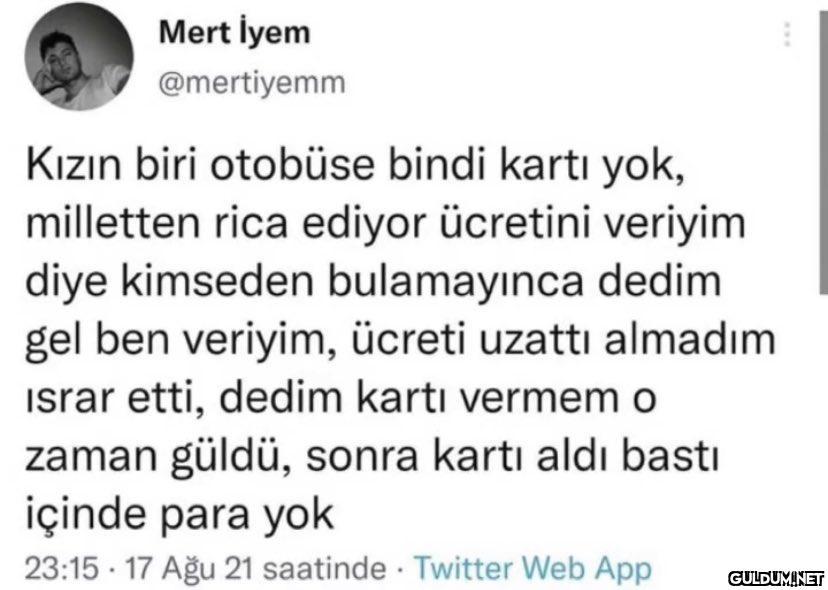Screen dimensions: 828x590
Task: Click the @mertiyemm handle
Action: click(x=252, y=83)
